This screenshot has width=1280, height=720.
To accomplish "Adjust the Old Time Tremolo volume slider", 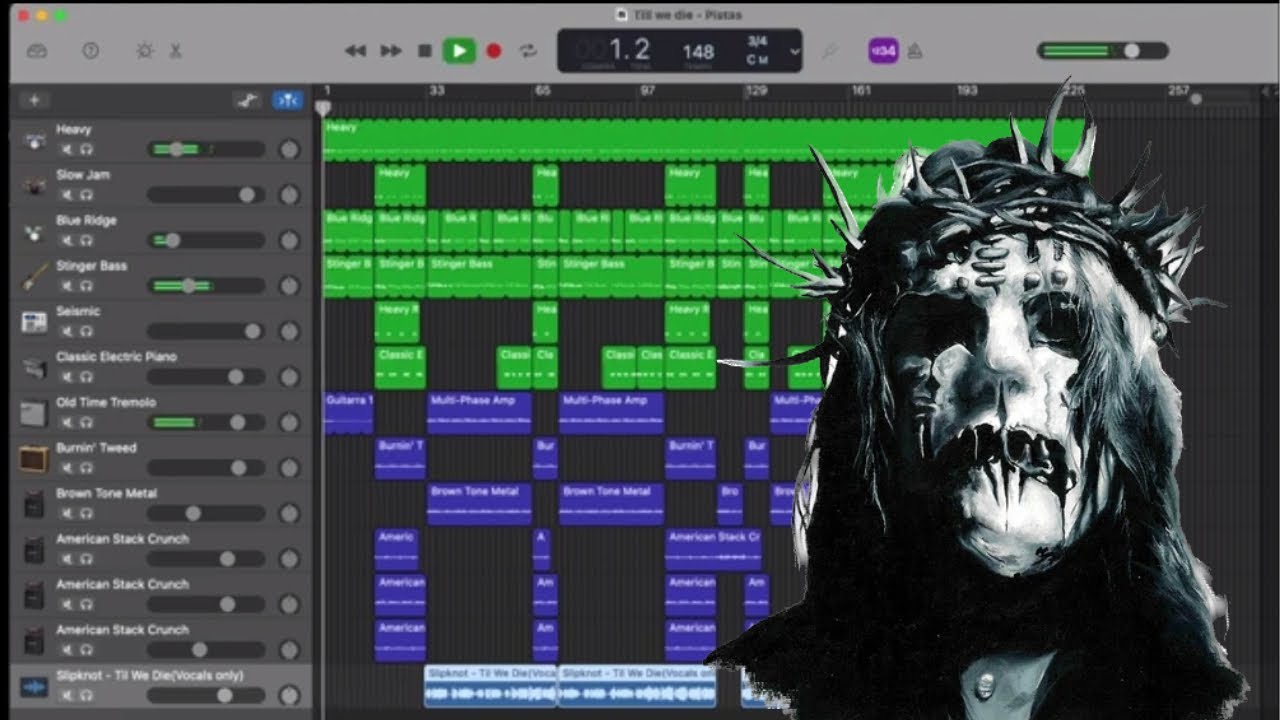I will (206, 422).
